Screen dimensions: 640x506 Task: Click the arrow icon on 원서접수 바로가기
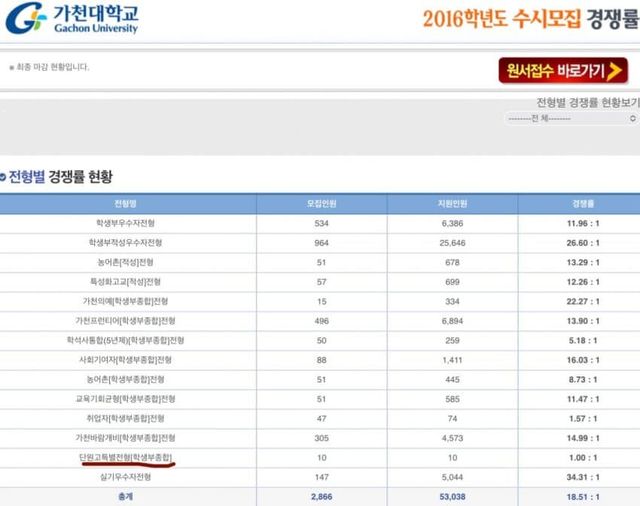(614, 69)
